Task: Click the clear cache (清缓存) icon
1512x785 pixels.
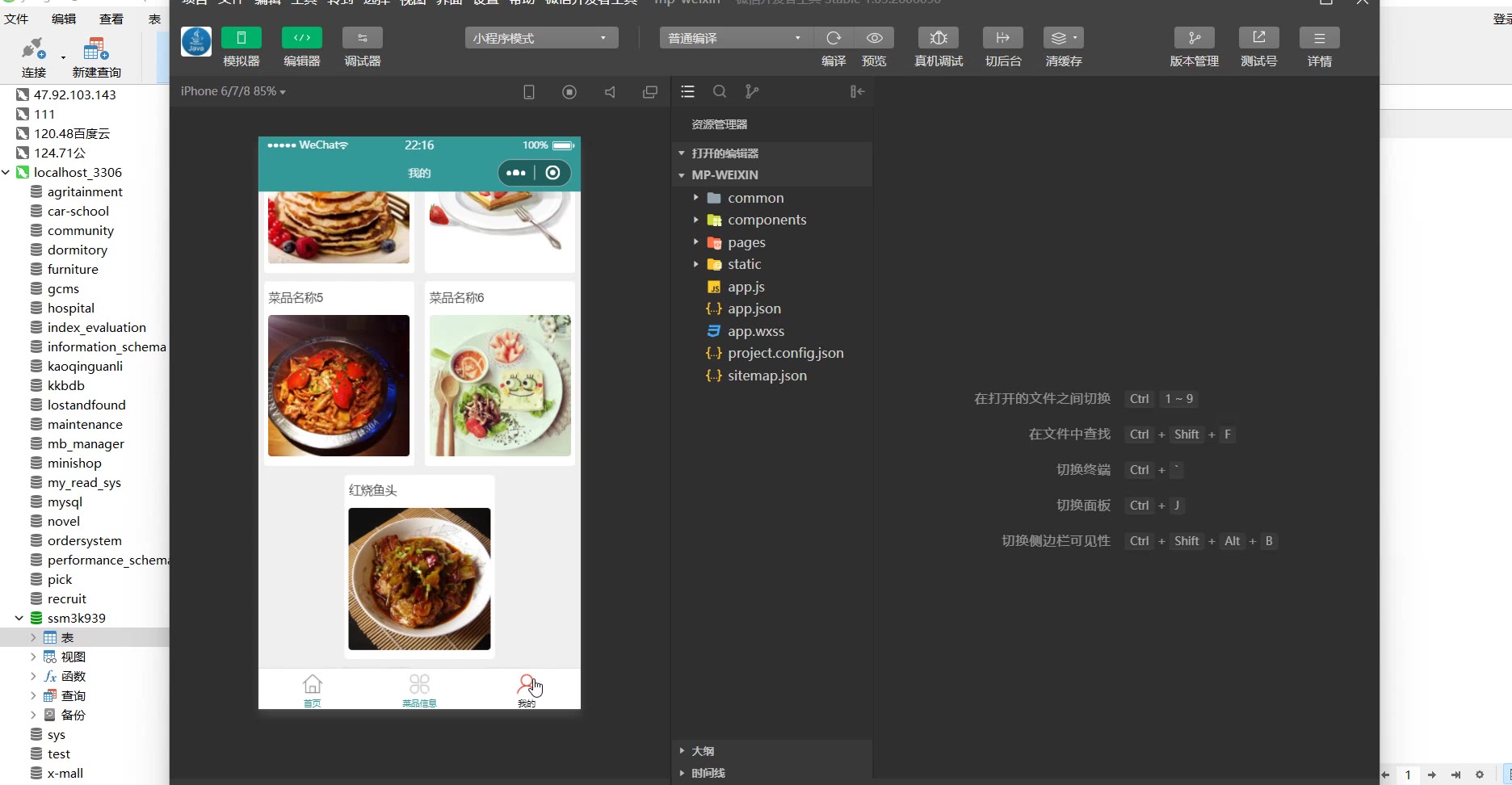Action: [1063, 38]
